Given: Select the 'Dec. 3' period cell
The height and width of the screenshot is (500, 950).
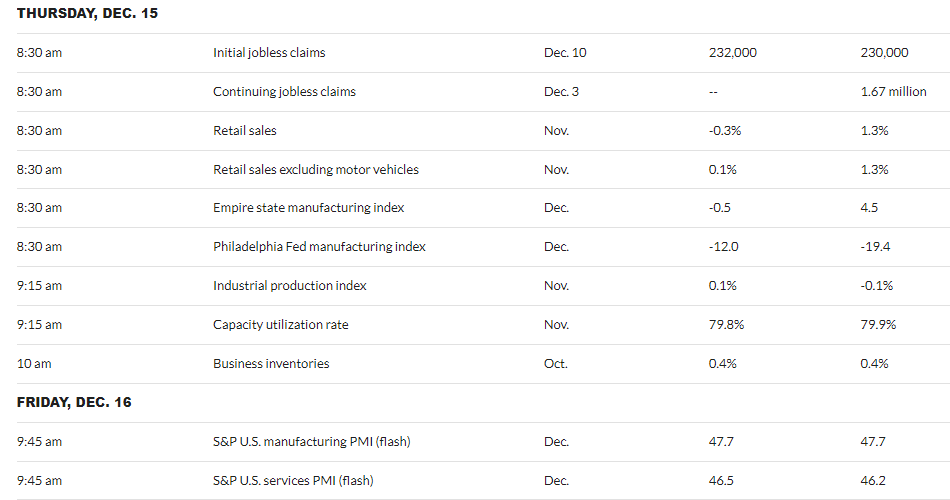Looking at the screenshot, I should 561,92.
